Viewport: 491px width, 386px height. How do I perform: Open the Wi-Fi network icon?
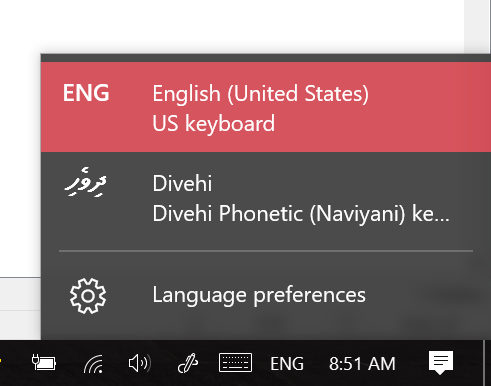tap(93, 364)
